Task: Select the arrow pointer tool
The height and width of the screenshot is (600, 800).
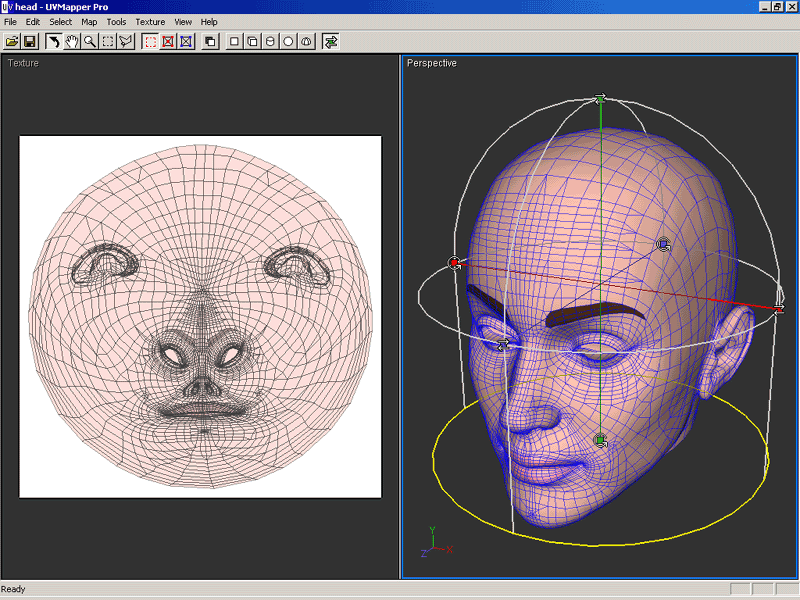Action: (x=54, y=41)
